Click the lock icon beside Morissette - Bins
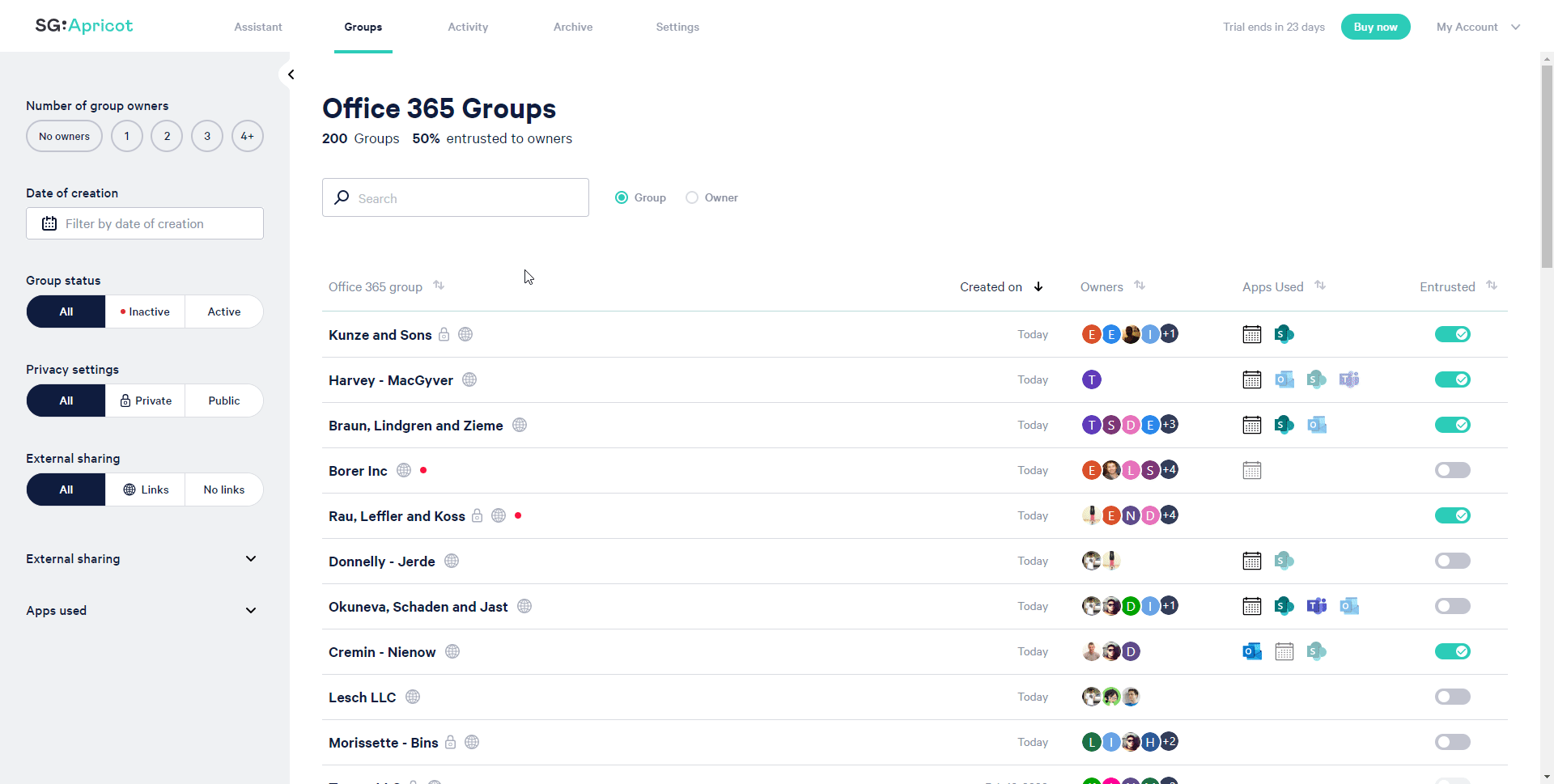The width and height of the screenshot is (1554, 784). click(451, 742)
